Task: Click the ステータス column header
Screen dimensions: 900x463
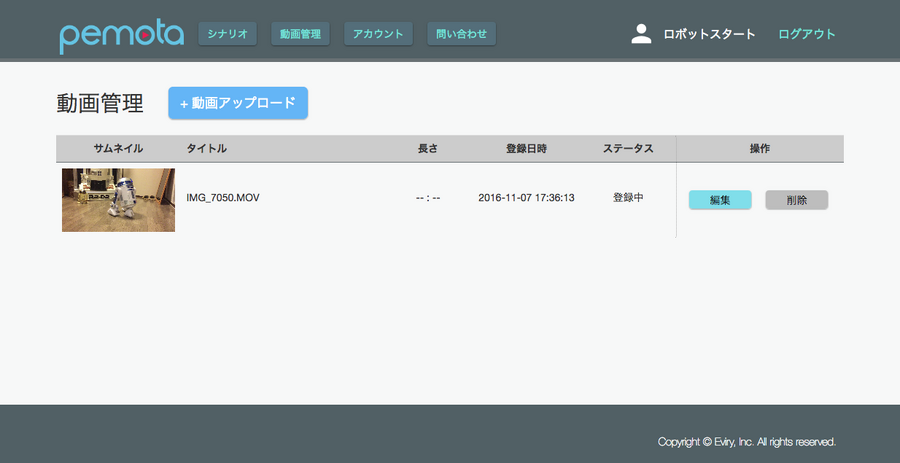Action: [628, 149]
